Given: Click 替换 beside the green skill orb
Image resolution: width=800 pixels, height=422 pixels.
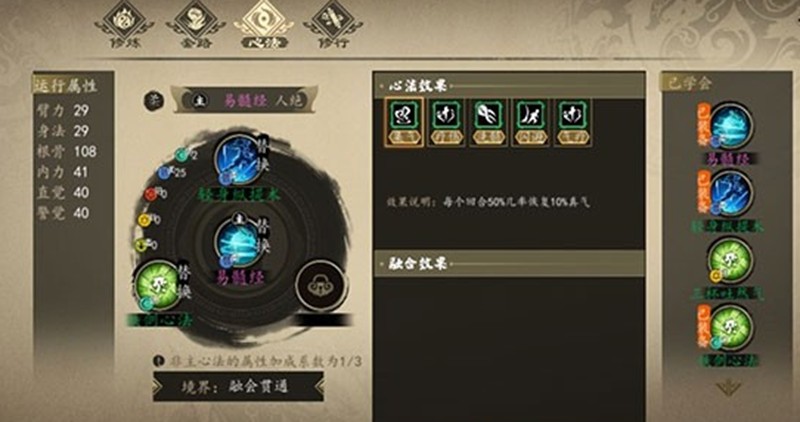Looking at the screenshot, I should (x=184, y=281).
